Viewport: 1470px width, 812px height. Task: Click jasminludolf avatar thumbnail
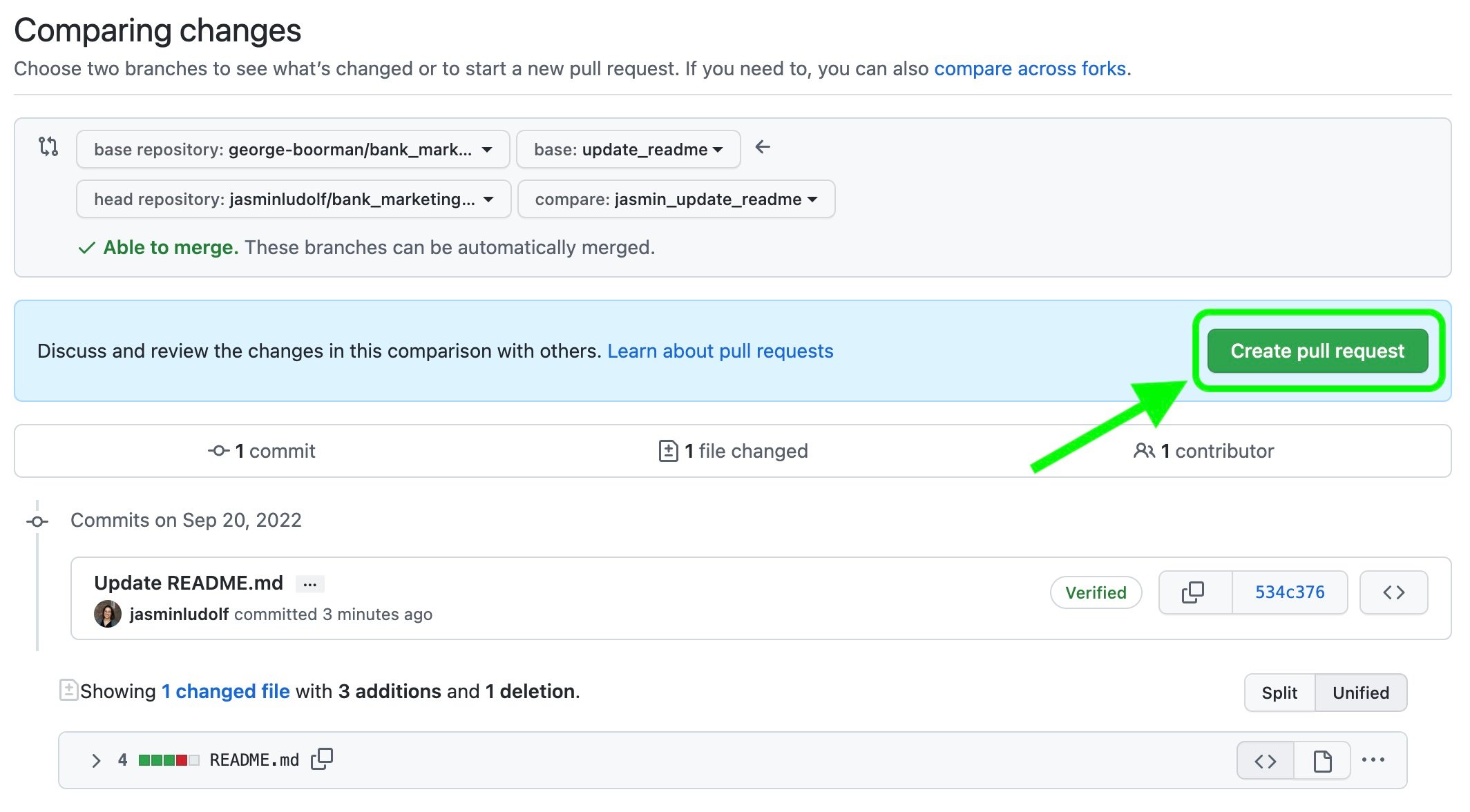pyautogui.click(x=108, y=614)
